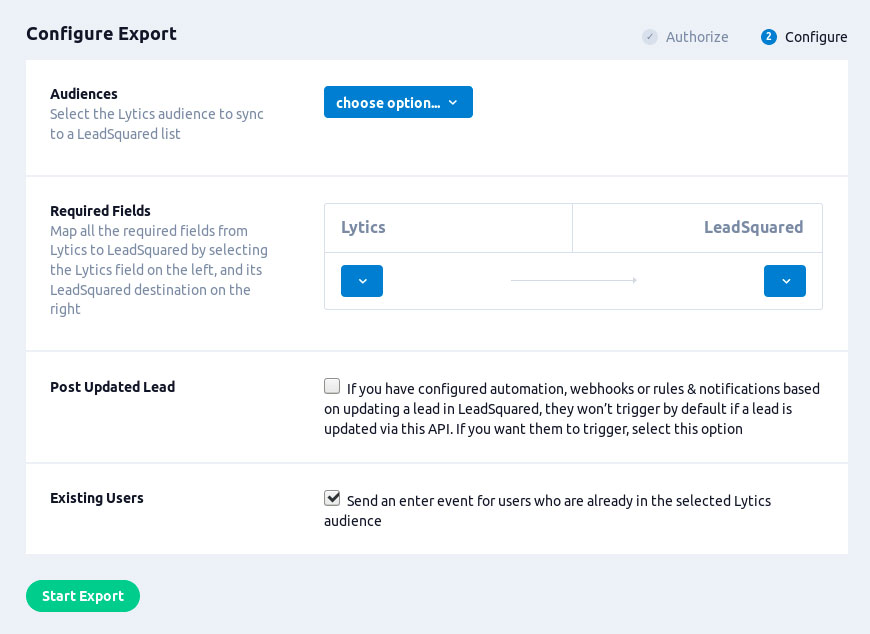The height and width of the screenshot is (634, 870).
Task: Click the step 2 number badge
Action: coord(768,37)
